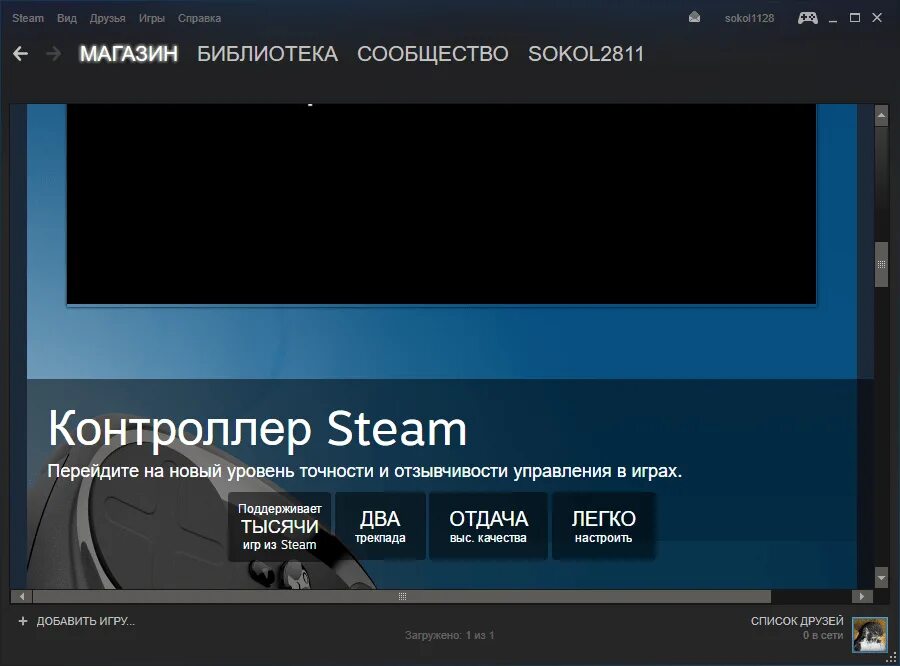
Task: Open the inbox envelope notifications icon
Action: [x=695, y=18]
